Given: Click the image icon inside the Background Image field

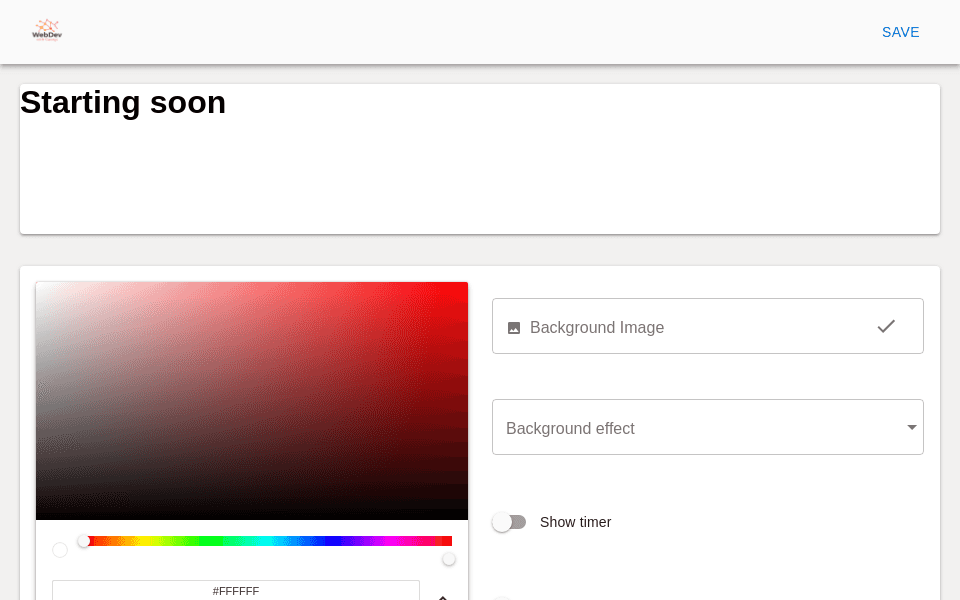Looking at the screenshot, I should (513, 327).
